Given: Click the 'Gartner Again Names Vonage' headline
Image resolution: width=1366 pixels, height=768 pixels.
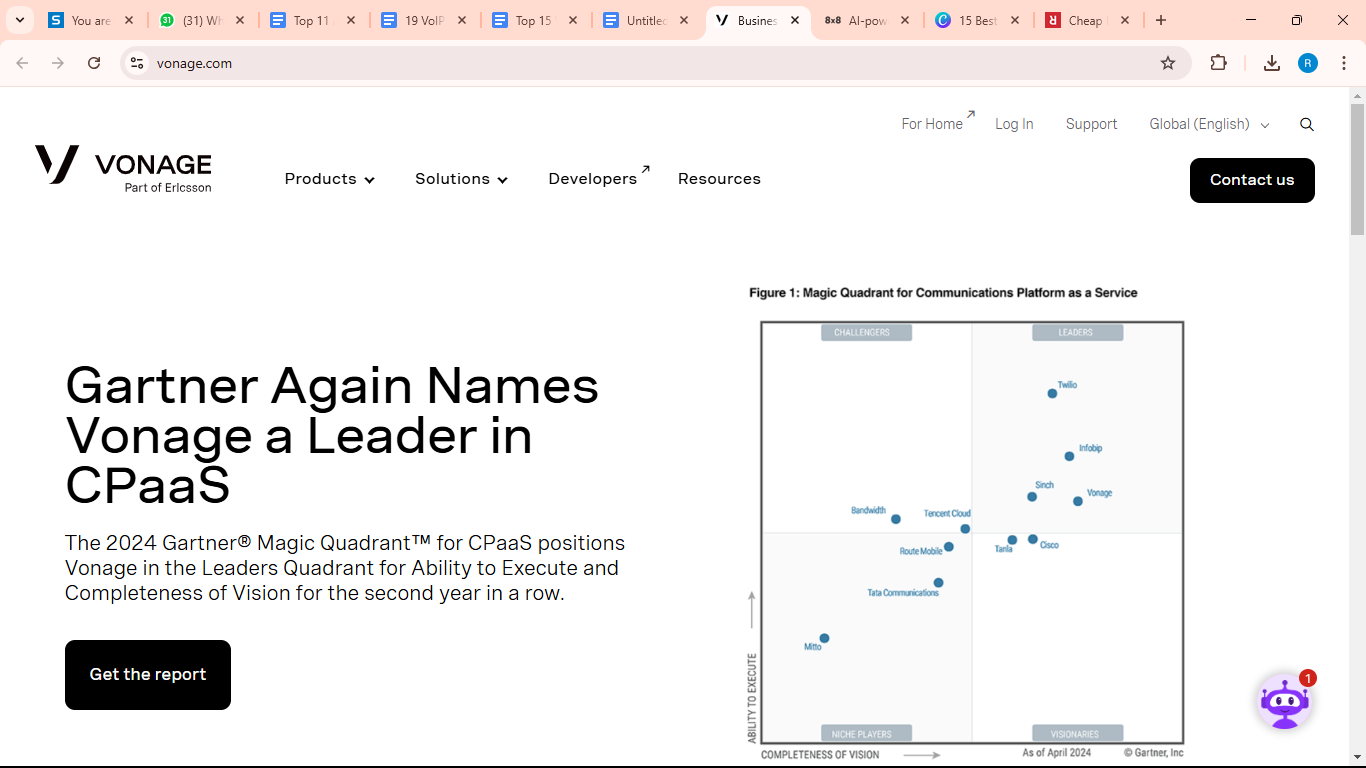Looking at the screenshot, I should point(332,435).
